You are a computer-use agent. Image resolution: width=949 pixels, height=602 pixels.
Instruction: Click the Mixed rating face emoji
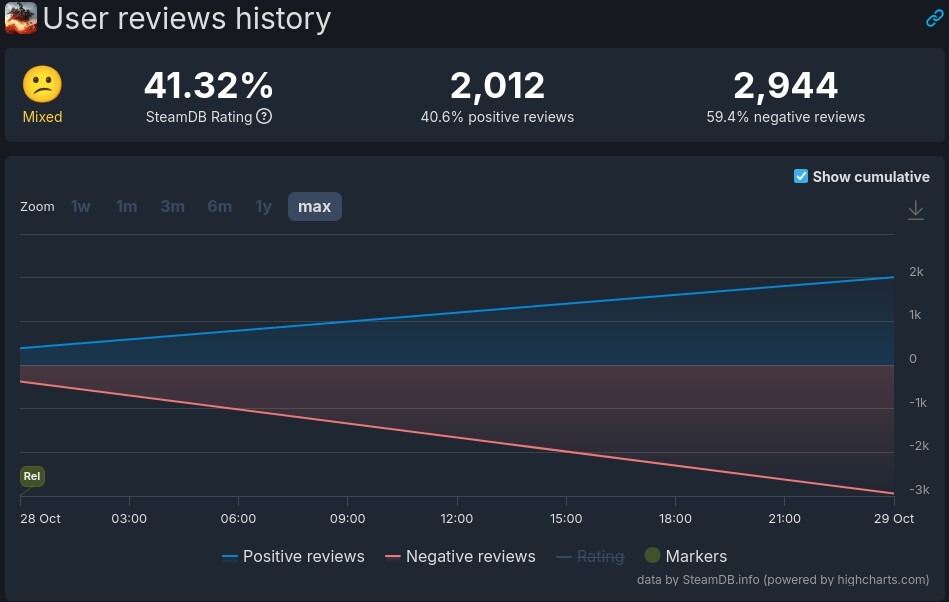point(42,86)
